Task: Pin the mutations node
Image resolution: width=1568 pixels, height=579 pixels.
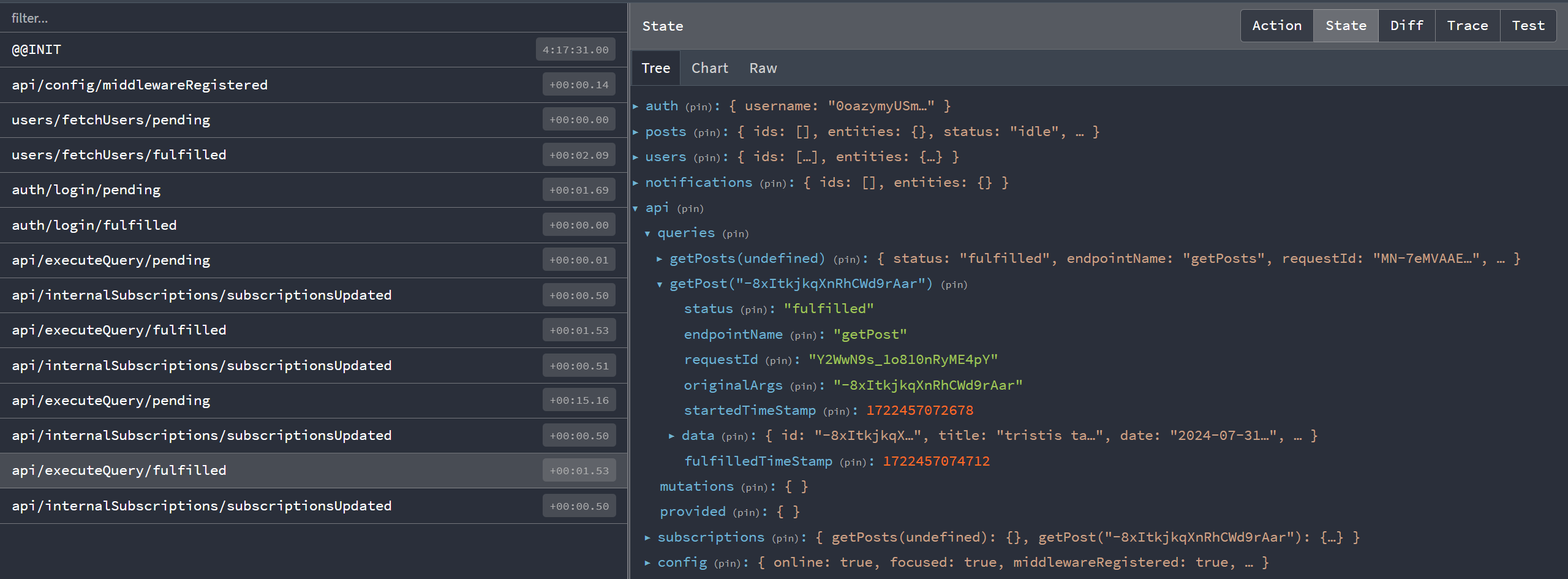Action: [755, 486]
